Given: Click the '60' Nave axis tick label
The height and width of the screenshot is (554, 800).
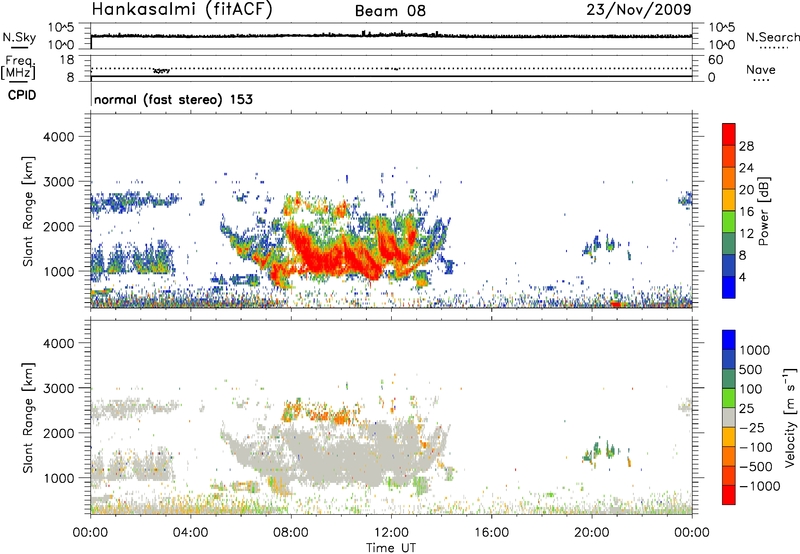Looking at the screenshot, I should pos(716,60).
